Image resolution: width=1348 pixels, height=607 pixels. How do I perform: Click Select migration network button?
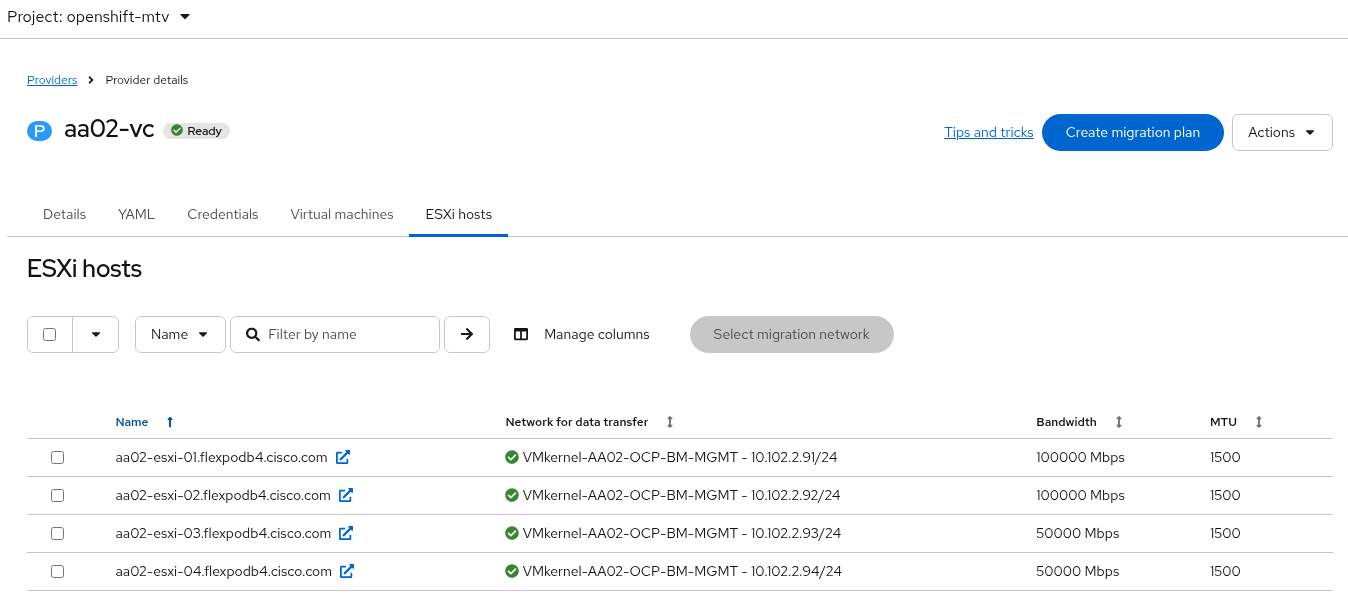coord(792,334)
